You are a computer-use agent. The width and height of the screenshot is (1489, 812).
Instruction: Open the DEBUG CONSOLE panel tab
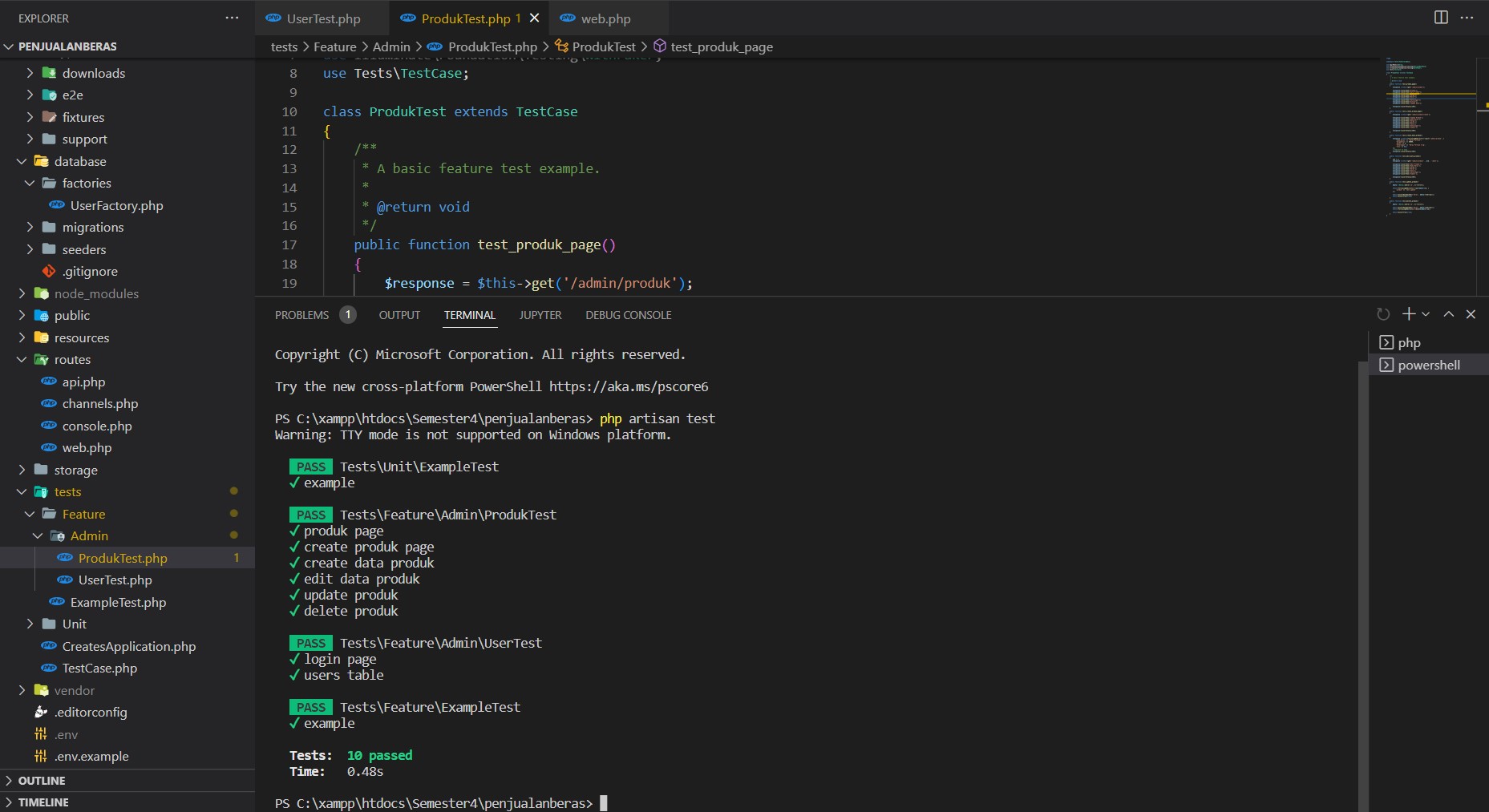click(x=629, y=315)
